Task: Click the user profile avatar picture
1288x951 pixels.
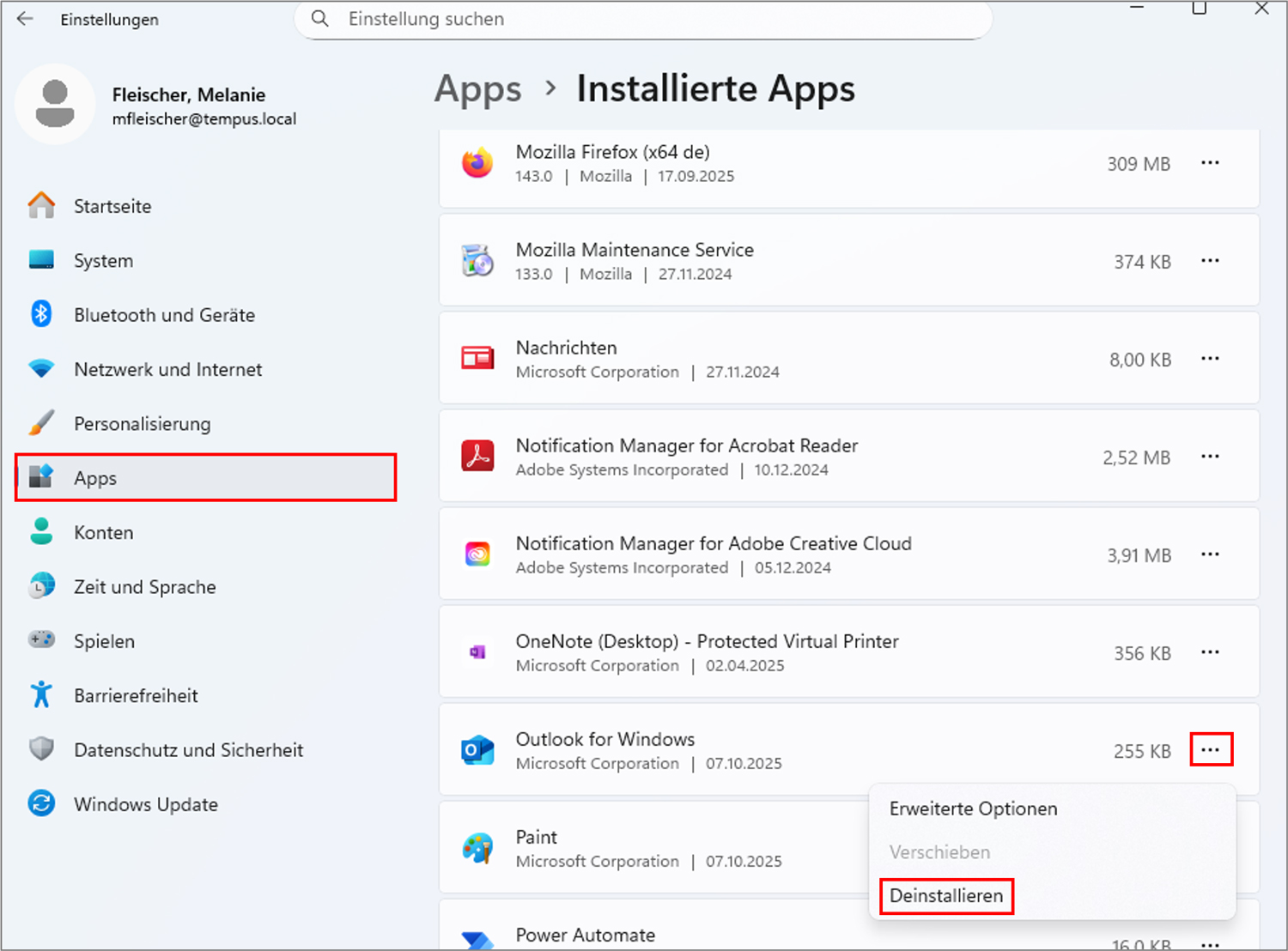Action: tap(55, 104)
